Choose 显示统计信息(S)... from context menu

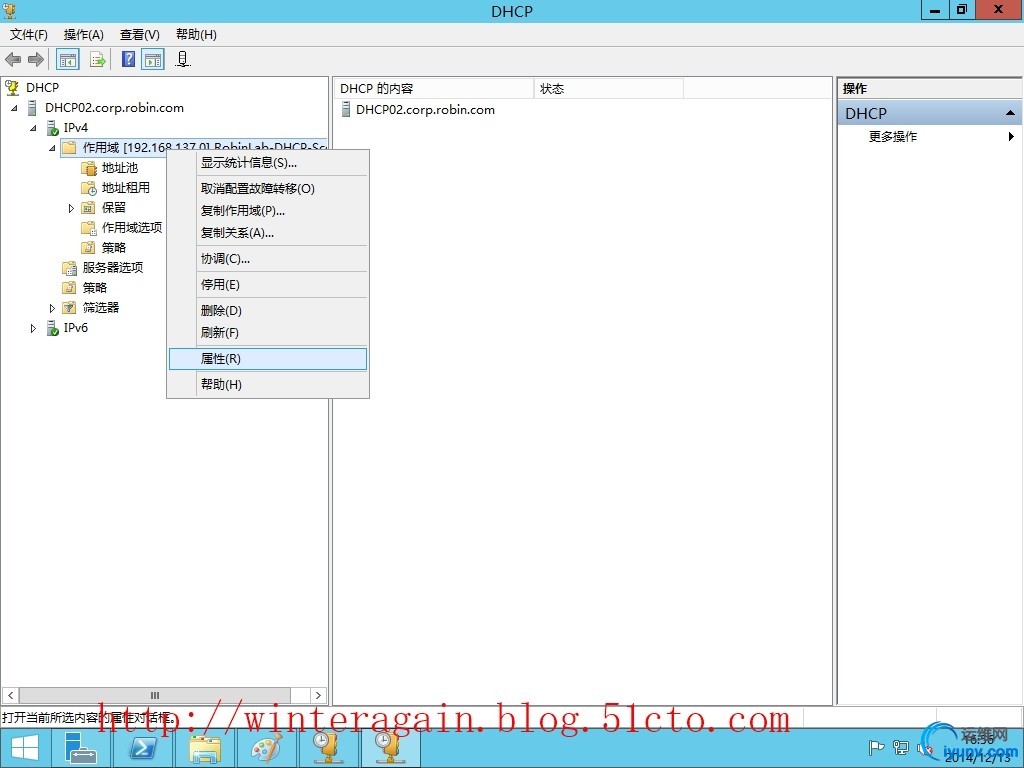(x=268, y=163)
